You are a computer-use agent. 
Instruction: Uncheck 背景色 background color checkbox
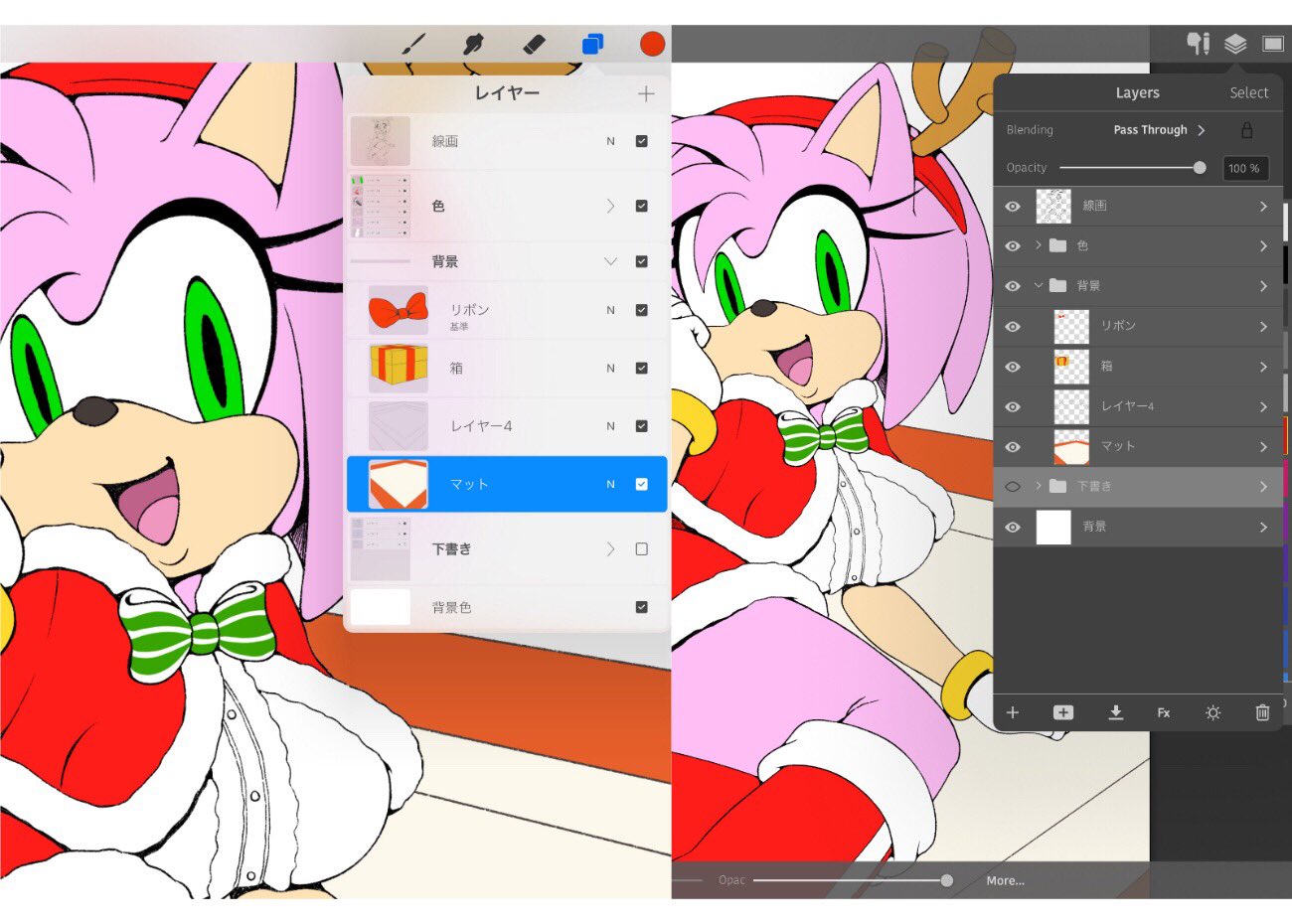642,607
